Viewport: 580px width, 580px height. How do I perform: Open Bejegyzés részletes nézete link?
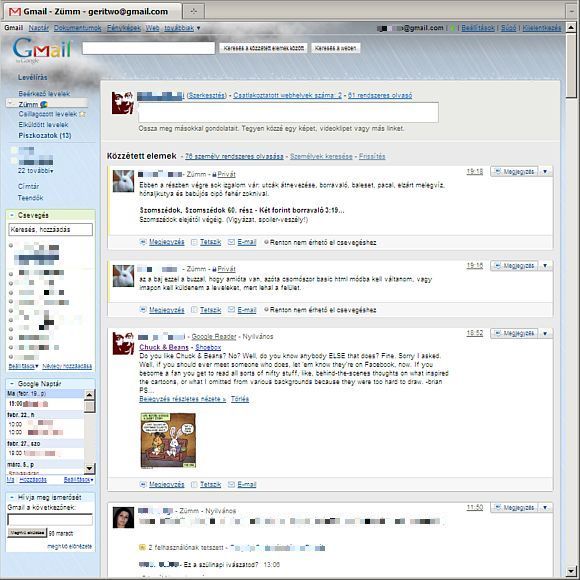coord(182,399)
